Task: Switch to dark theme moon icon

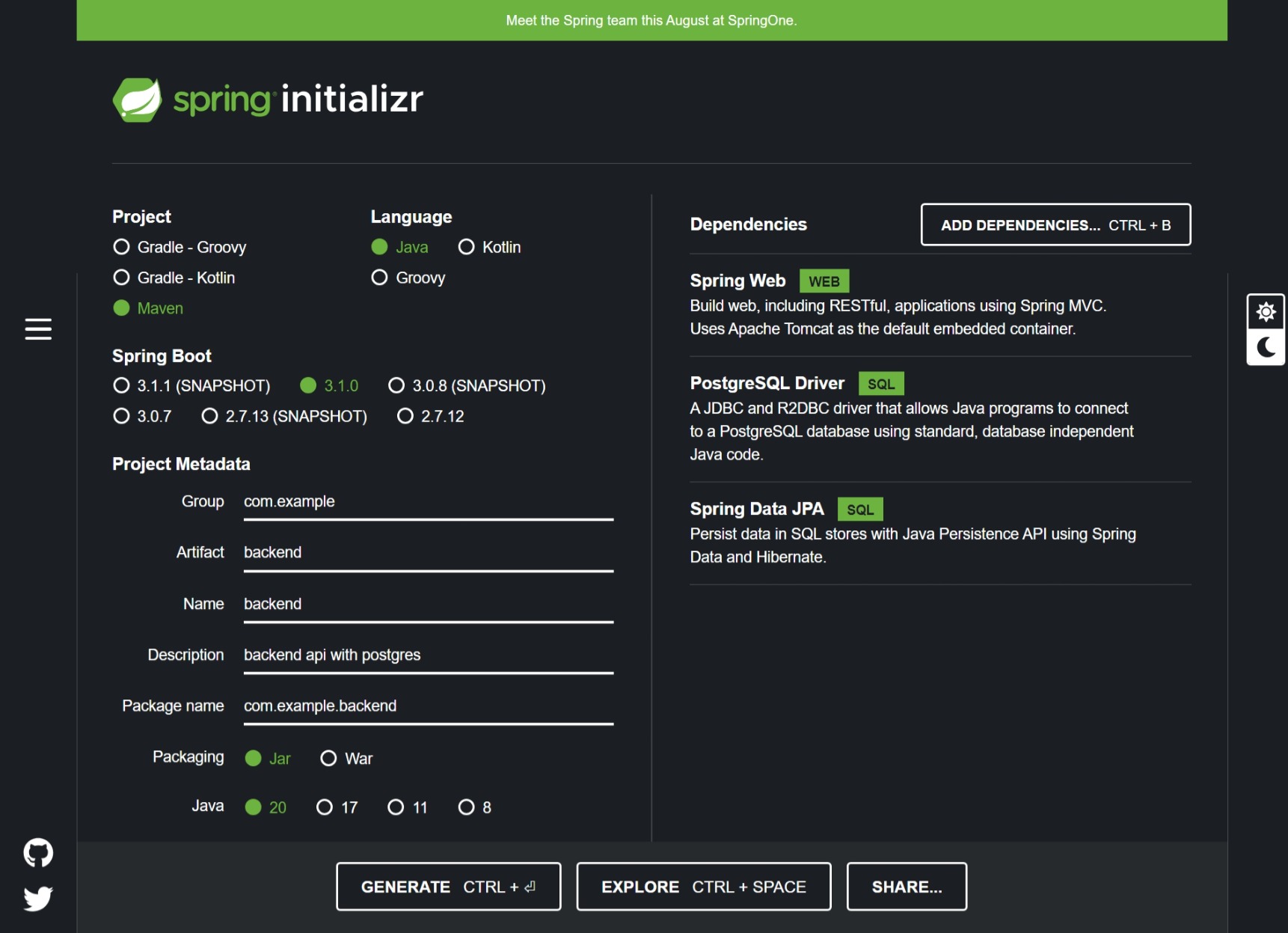Action: point(1266,347)
